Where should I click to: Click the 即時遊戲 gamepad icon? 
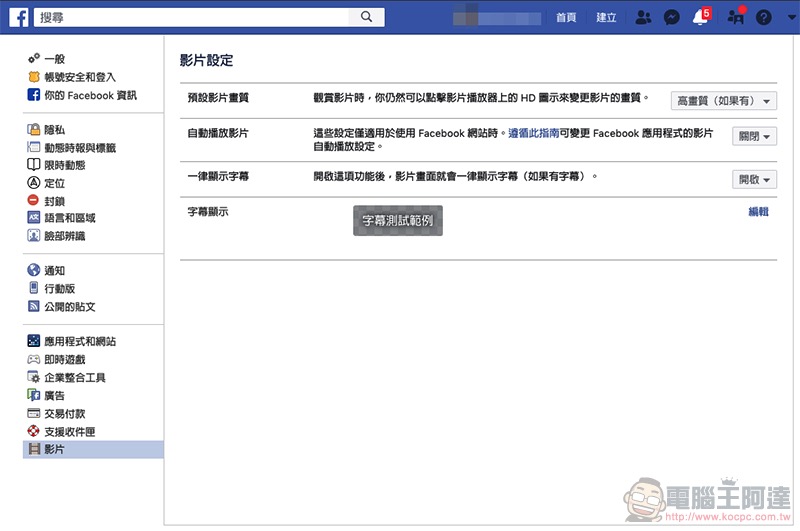34,359
